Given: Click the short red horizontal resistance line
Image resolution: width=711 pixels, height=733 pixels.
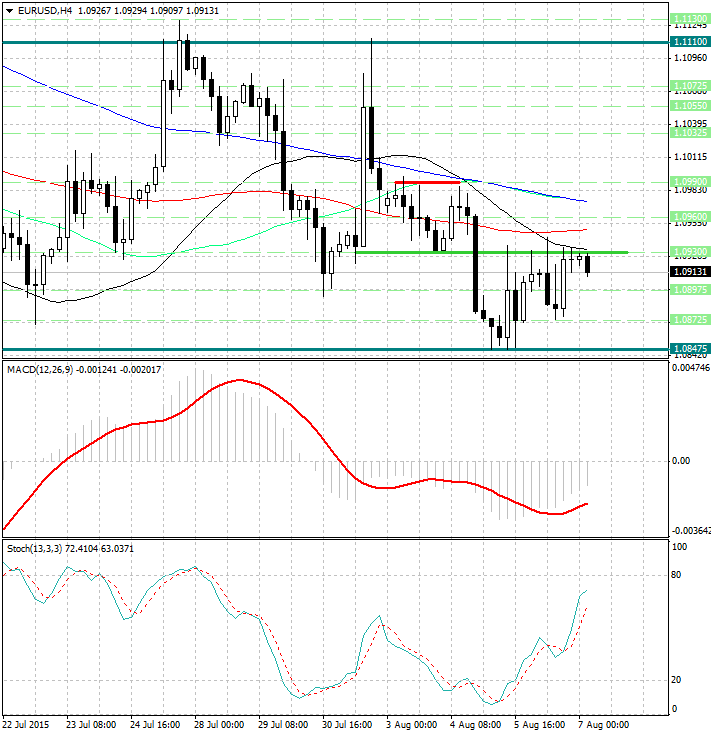Looking at the screenshot, I should (x=427, y=182).
